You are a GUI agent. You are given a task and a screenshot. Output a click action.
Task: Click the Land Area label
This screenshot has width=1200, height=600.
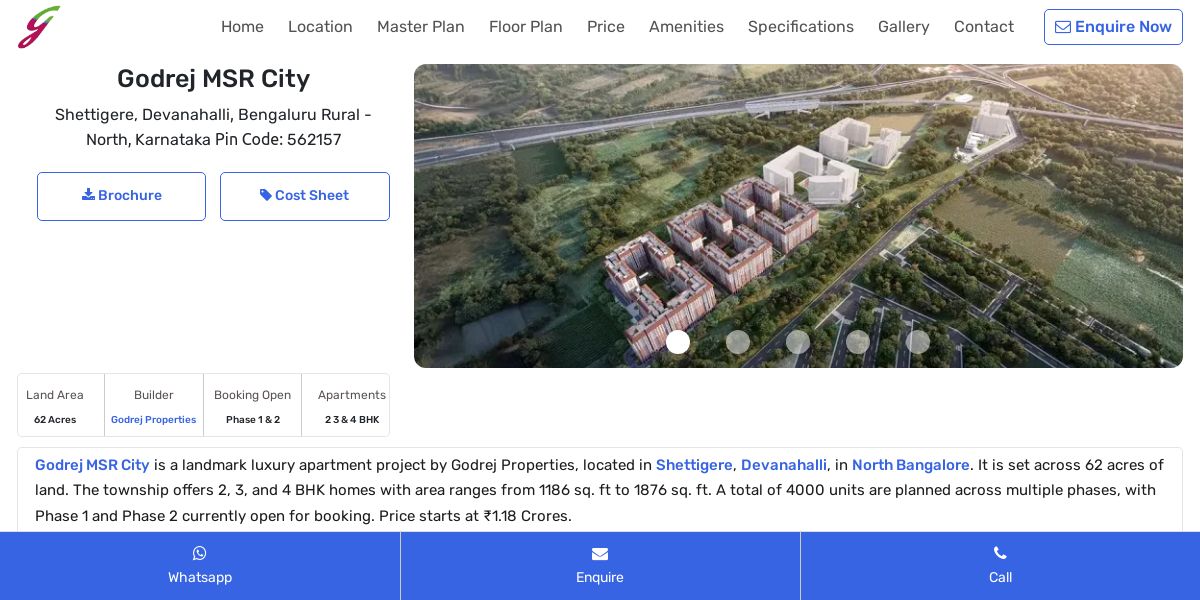[x=55, y=395]
